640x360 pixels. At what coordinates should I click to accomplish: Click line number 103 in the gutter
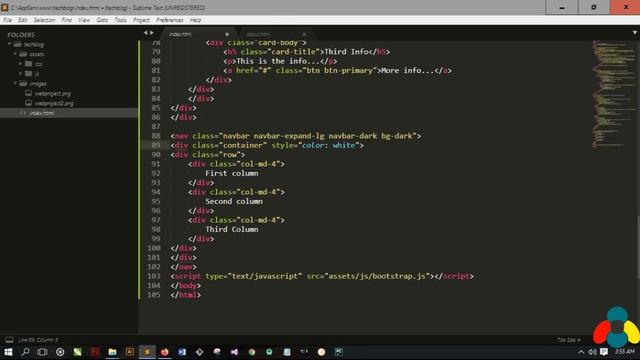pyautogui.click(x=153, y=276)
